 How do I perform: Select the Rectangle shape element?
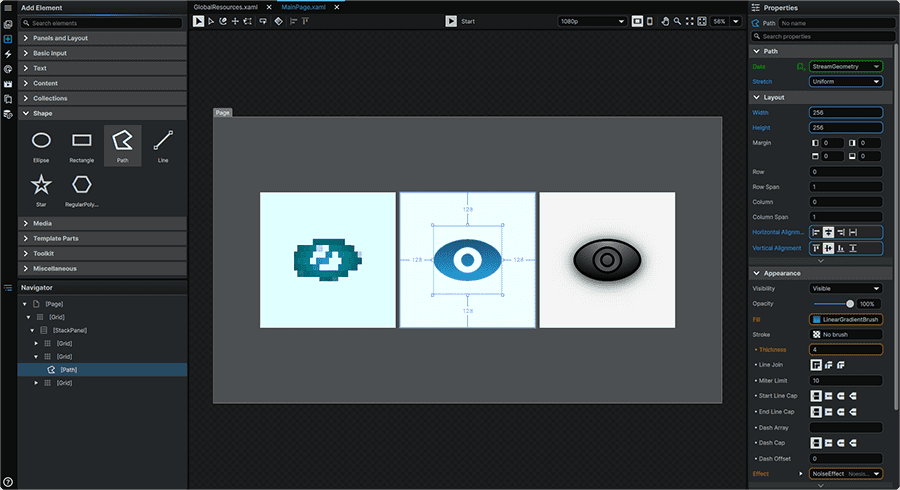[x=82, y=146]
